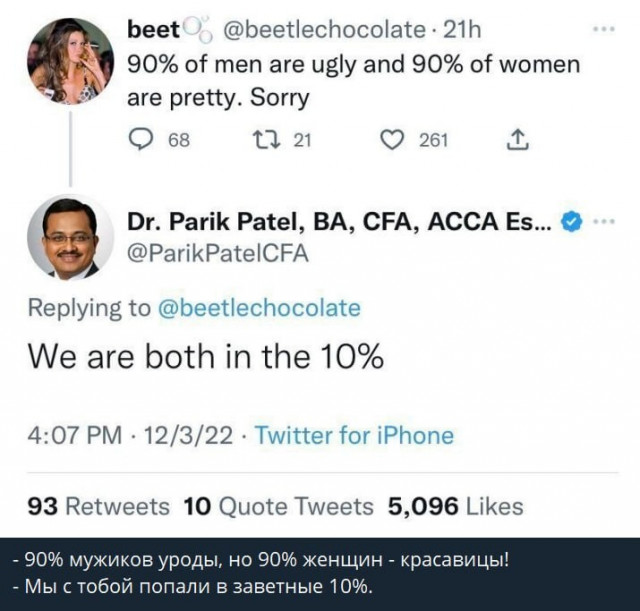Open the Twitter for iPhone link

click(x=354, y=435)
